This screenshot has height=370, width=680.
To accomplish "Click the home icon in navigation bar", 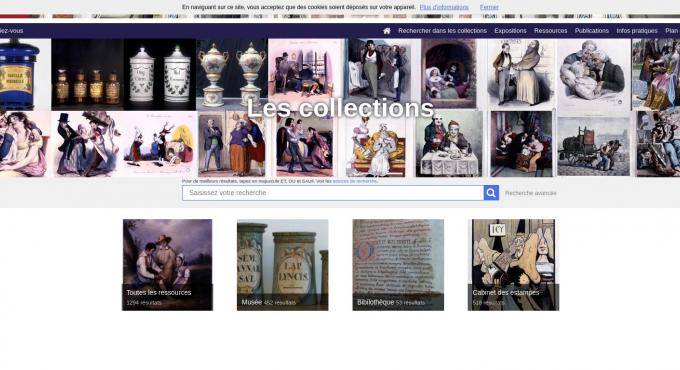I will click(387, 31).
